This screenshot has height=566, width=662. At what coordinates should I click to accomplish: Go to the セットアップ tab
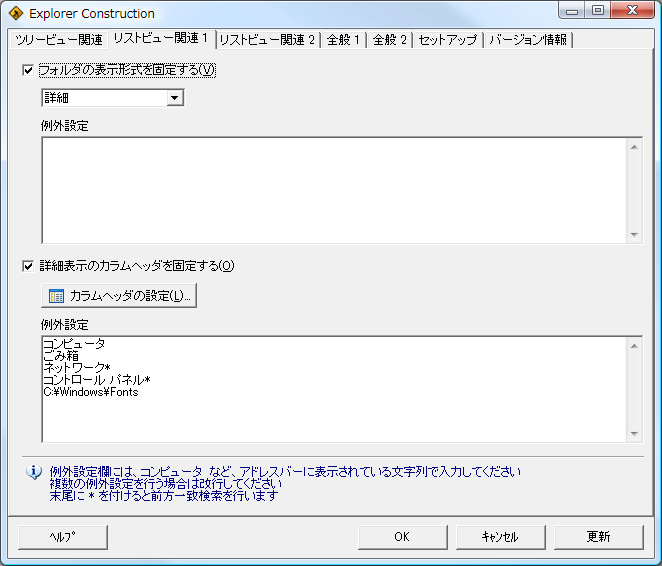pyautogui.click(x=448, y=40)
